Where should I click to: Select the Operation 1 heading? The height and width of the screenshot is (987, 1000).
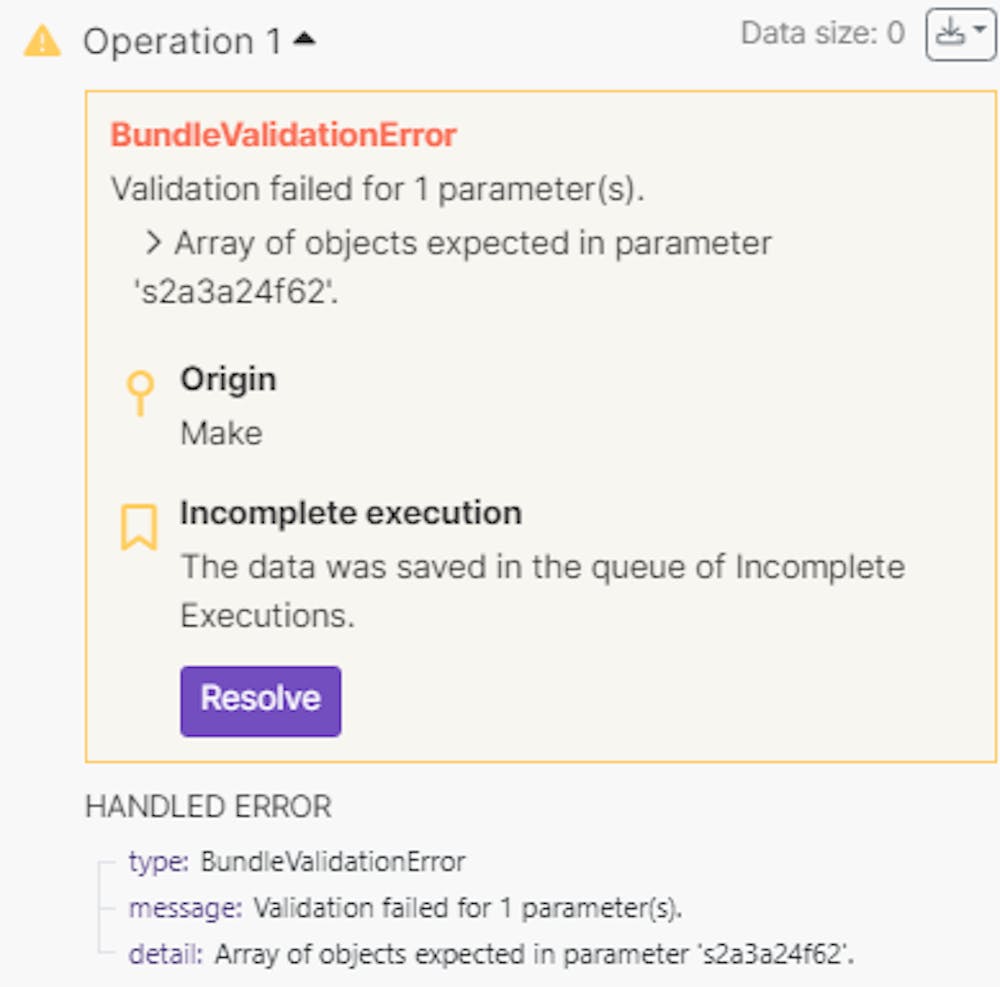pyautogui.click(x=181, y=42)
